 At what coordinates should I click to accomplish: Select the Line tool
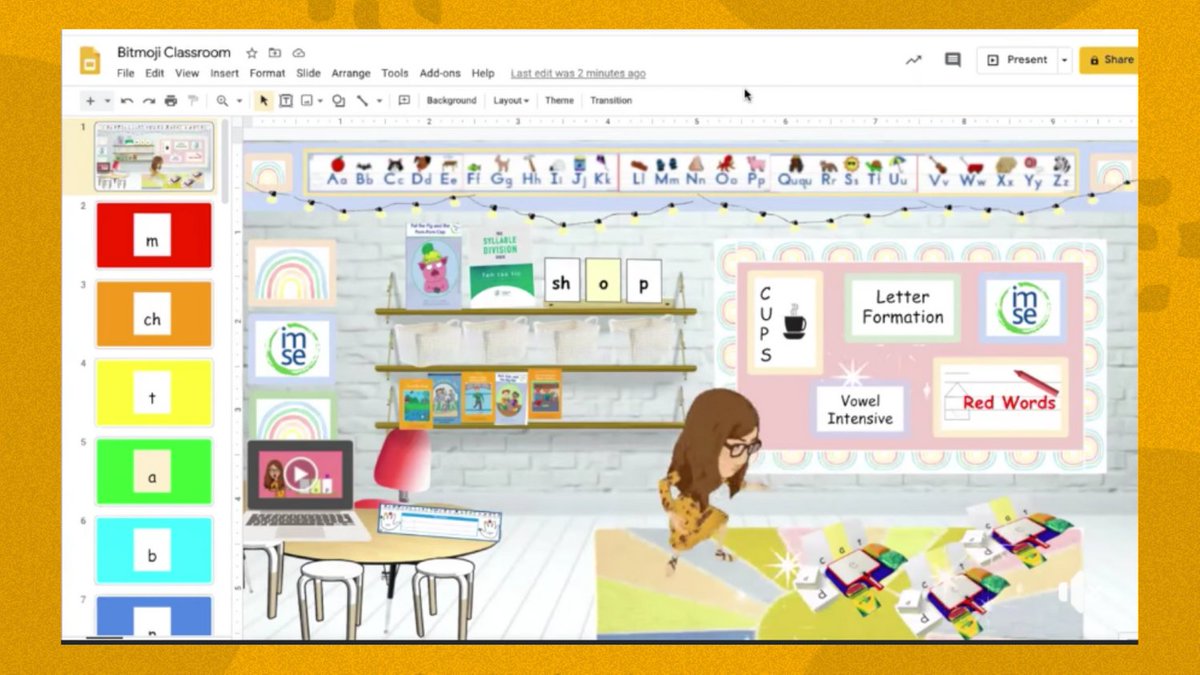point(362,101)
